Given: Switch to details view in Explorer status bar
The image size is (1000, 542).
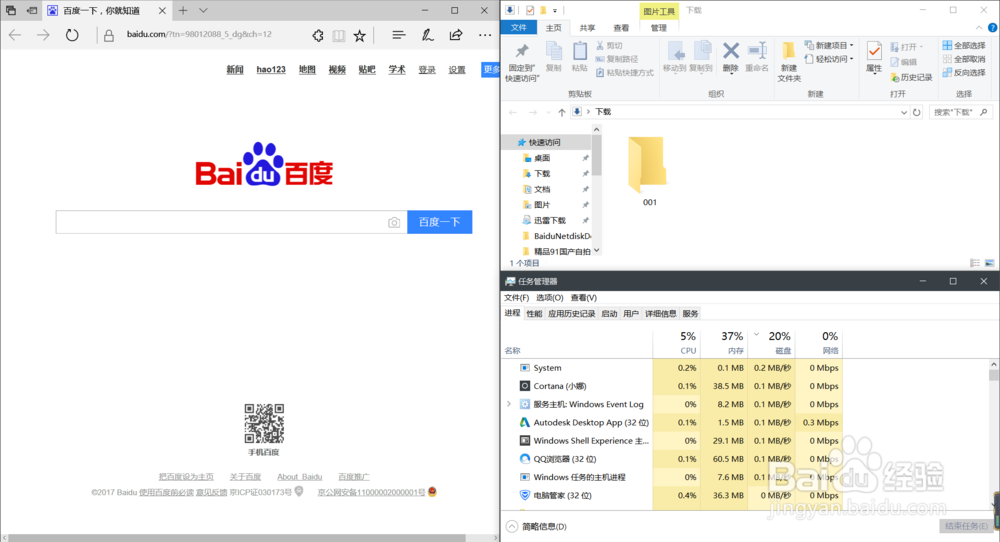Looking at the screenshot, I should click(x=974, y=263).
